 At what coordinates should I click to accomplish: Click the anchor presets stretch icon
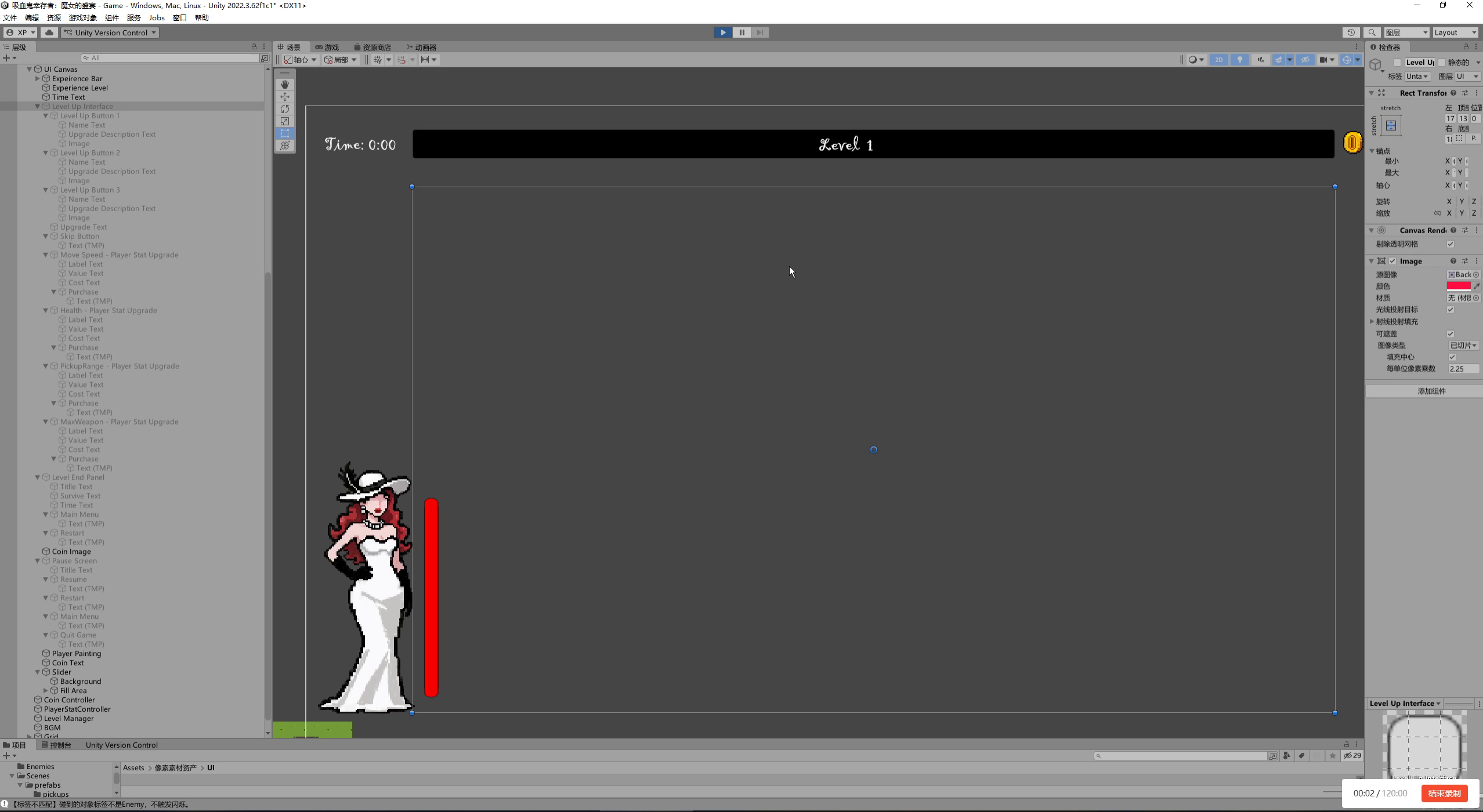pos(1391,125)
